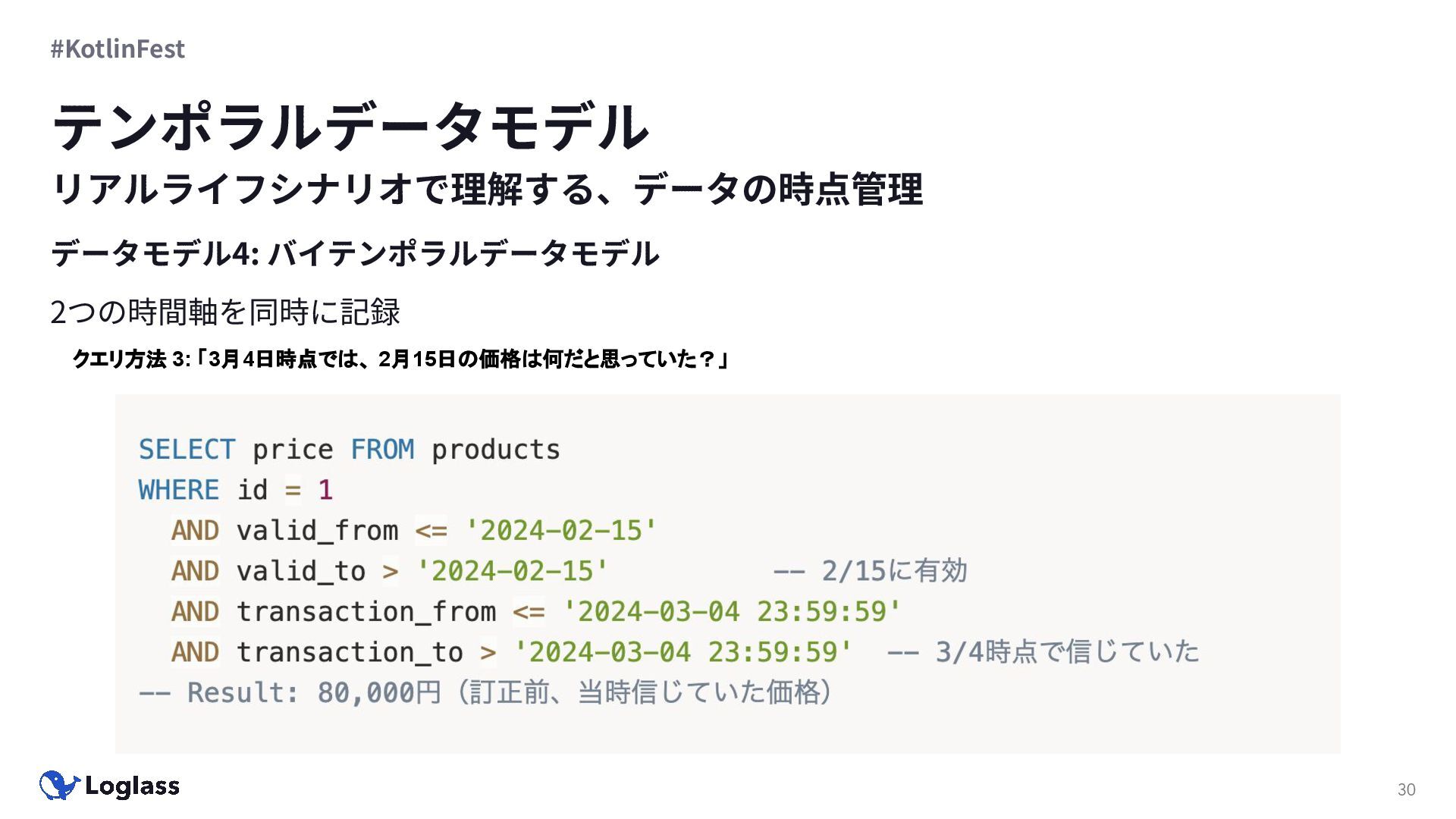Click the products table name

[x=496, y=450]
